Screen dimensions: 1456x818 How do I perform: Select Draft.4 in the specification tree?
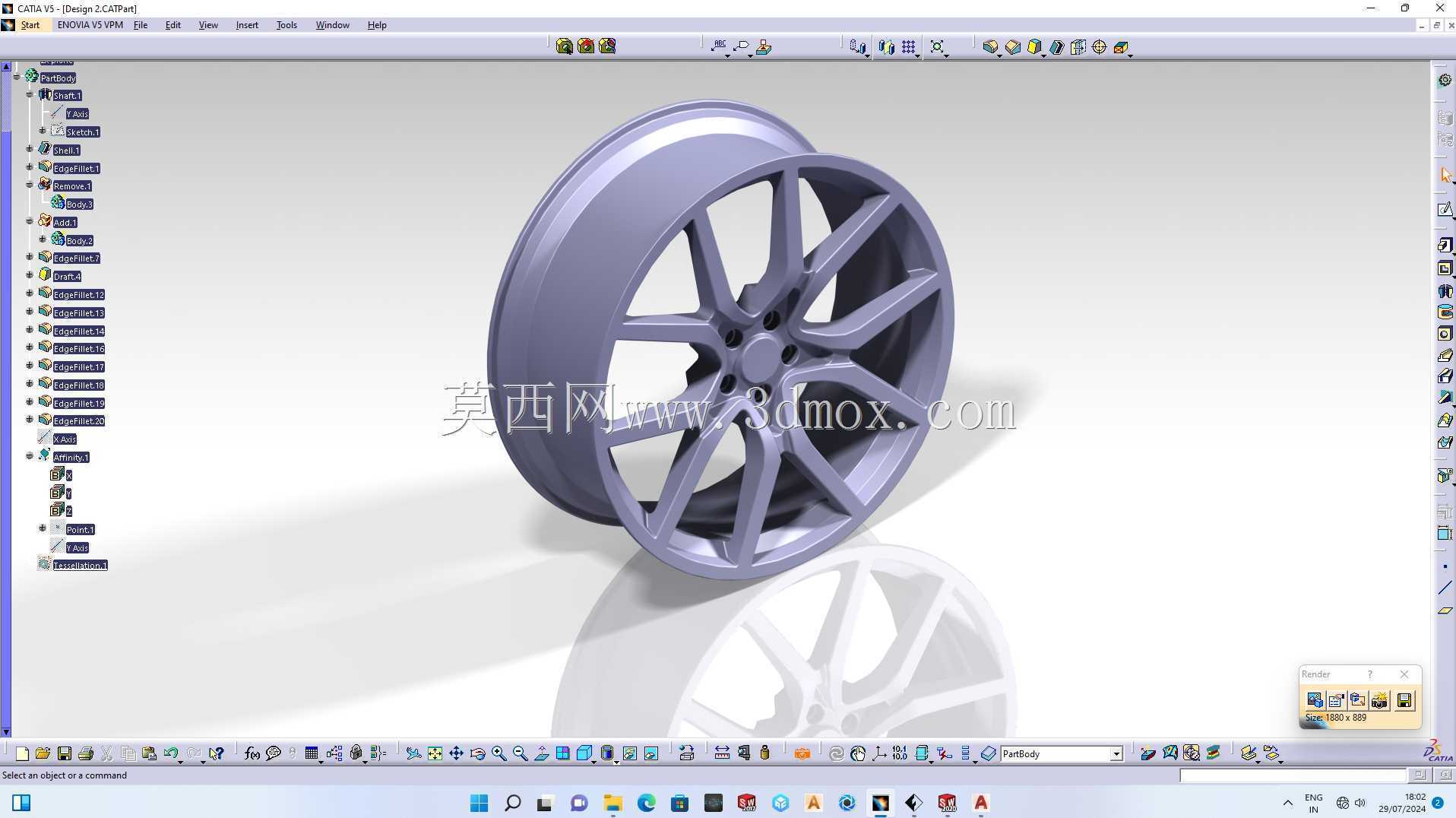(67, 277)
